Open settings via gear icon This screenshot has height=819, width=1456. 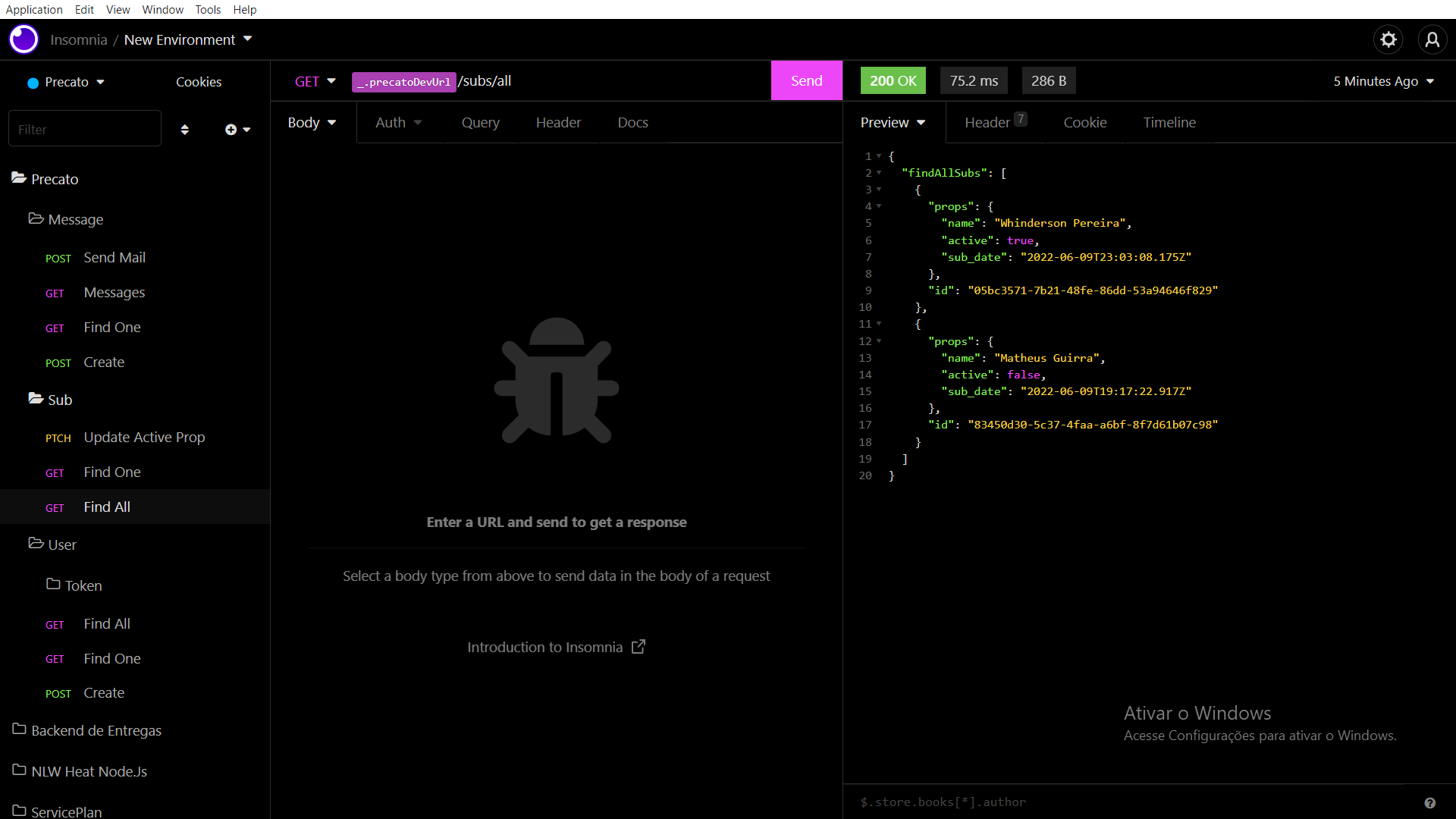1388,39
